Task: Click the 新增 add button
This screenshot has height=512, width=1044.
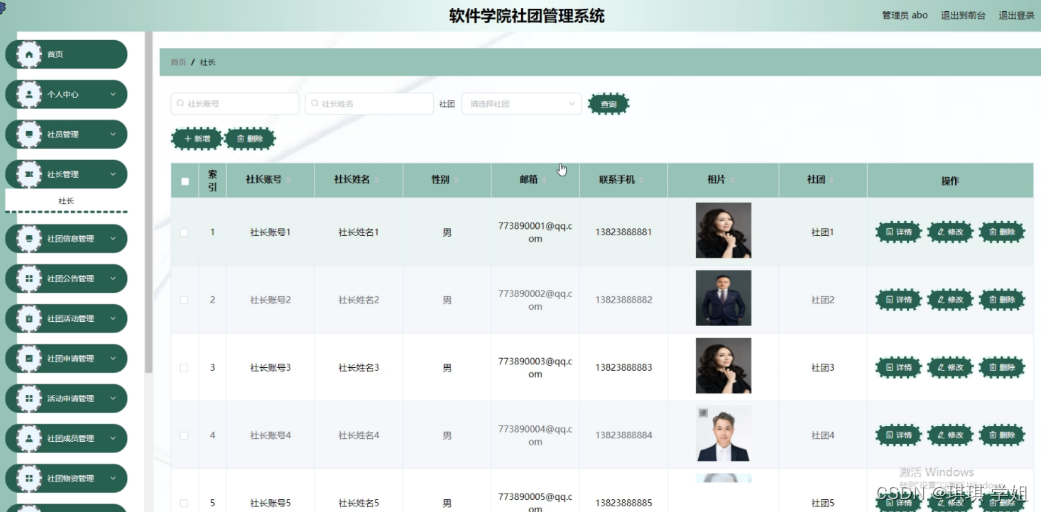Action: tap(197, 139)
